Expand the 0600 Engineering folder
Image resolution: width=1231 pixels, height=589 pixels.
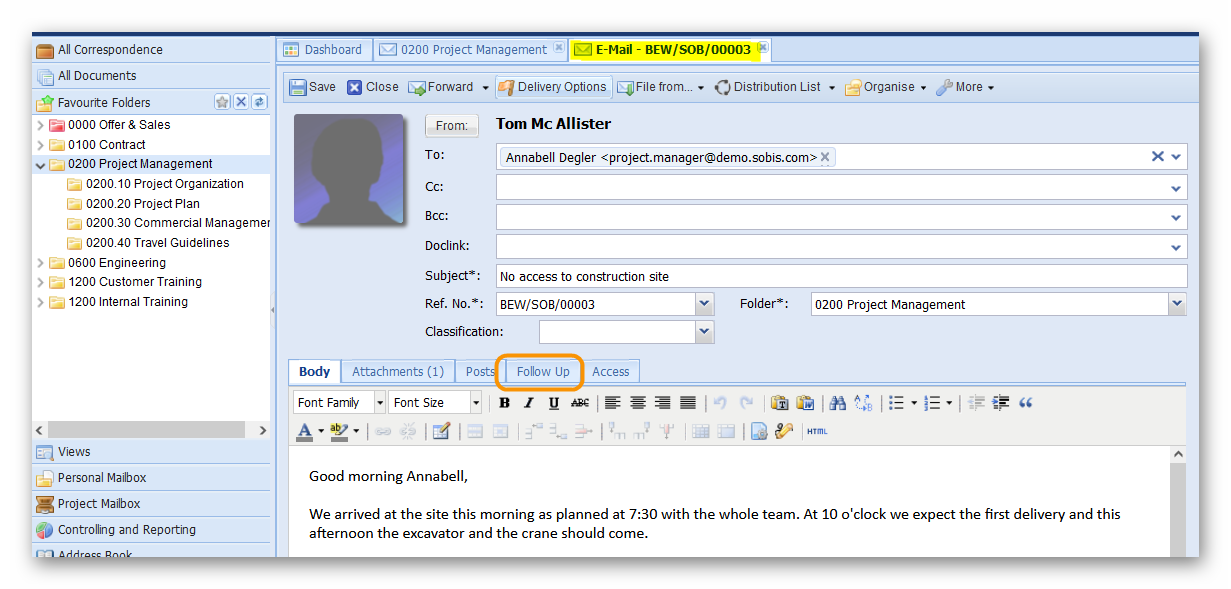point(40,263)
